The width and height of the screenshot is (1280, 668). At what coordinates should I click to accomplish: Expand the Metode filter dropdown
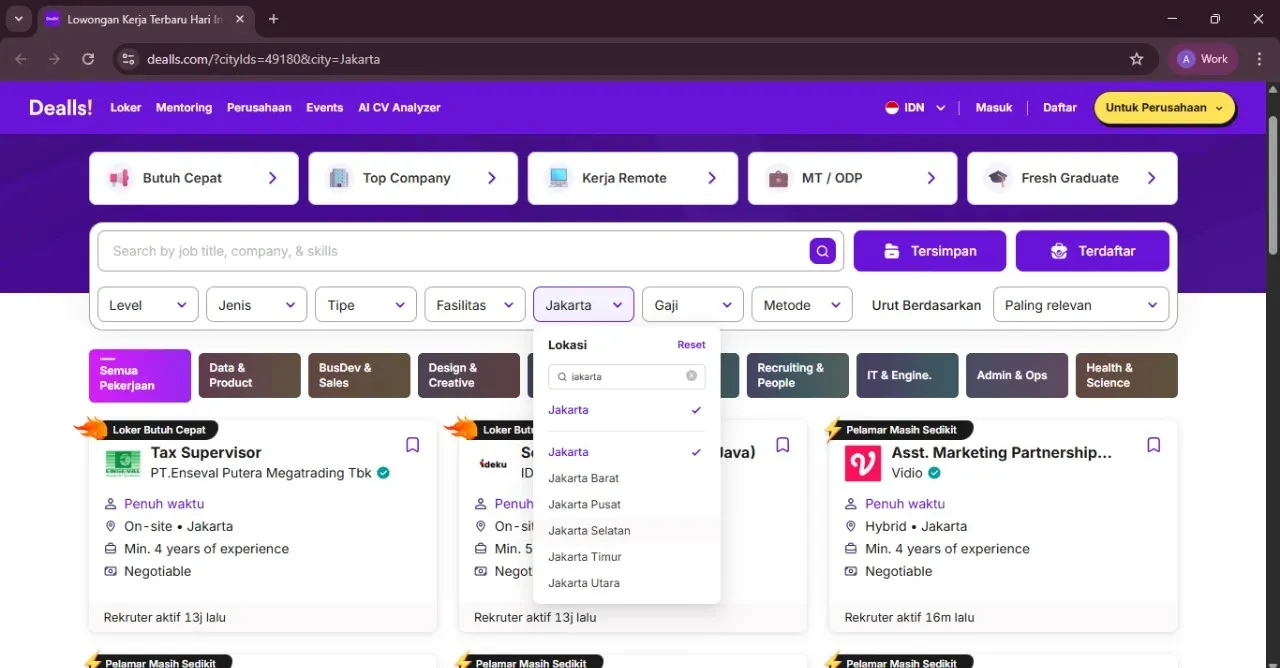802,305
